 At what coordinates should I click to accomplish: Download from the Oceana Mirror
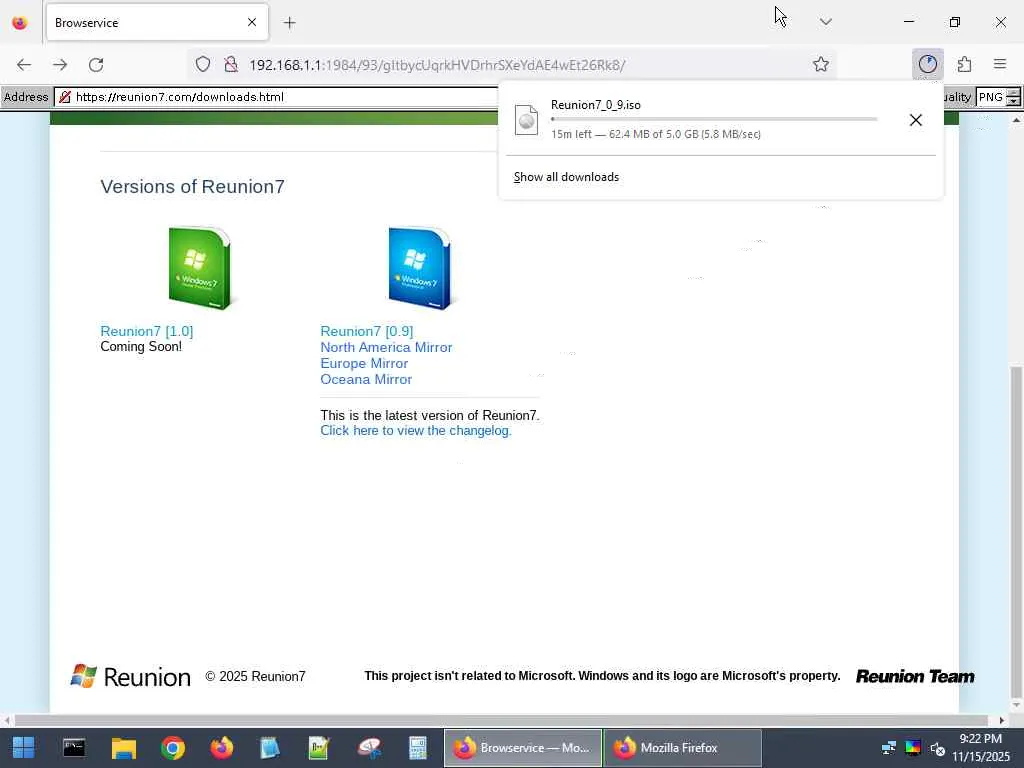tap(366, 379)
